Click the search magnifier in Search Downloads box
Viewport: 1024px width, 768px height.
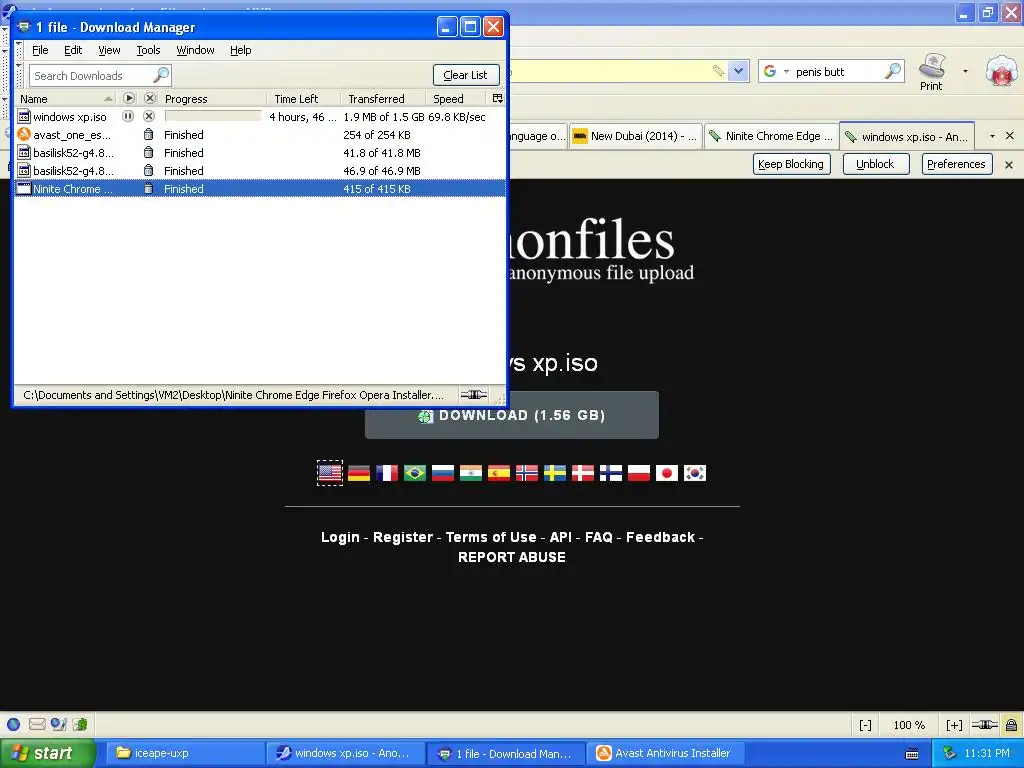161,75
